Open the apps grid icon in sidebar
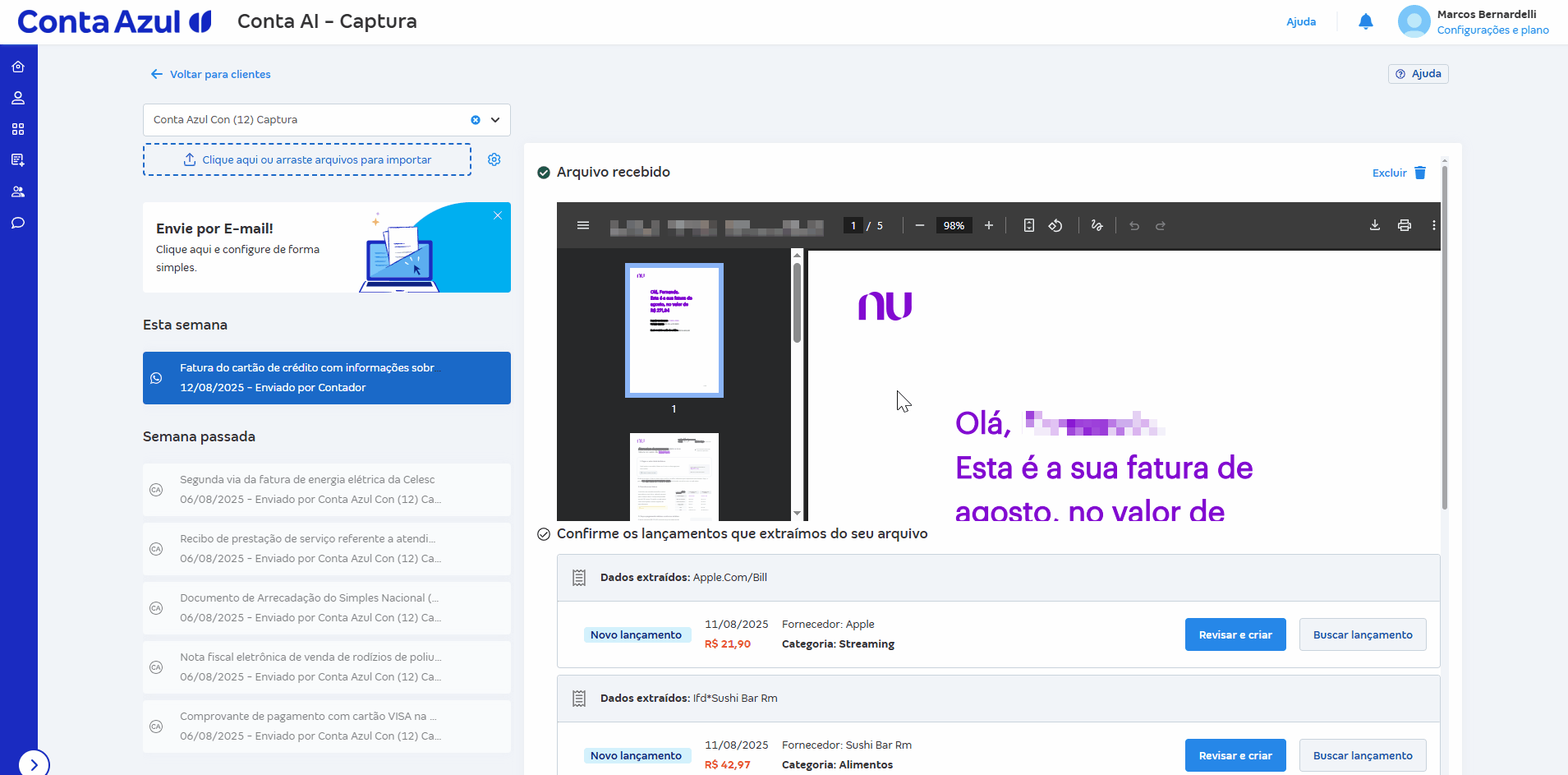The width and height of the screenshot is (1568, 775). coord(18,129)
